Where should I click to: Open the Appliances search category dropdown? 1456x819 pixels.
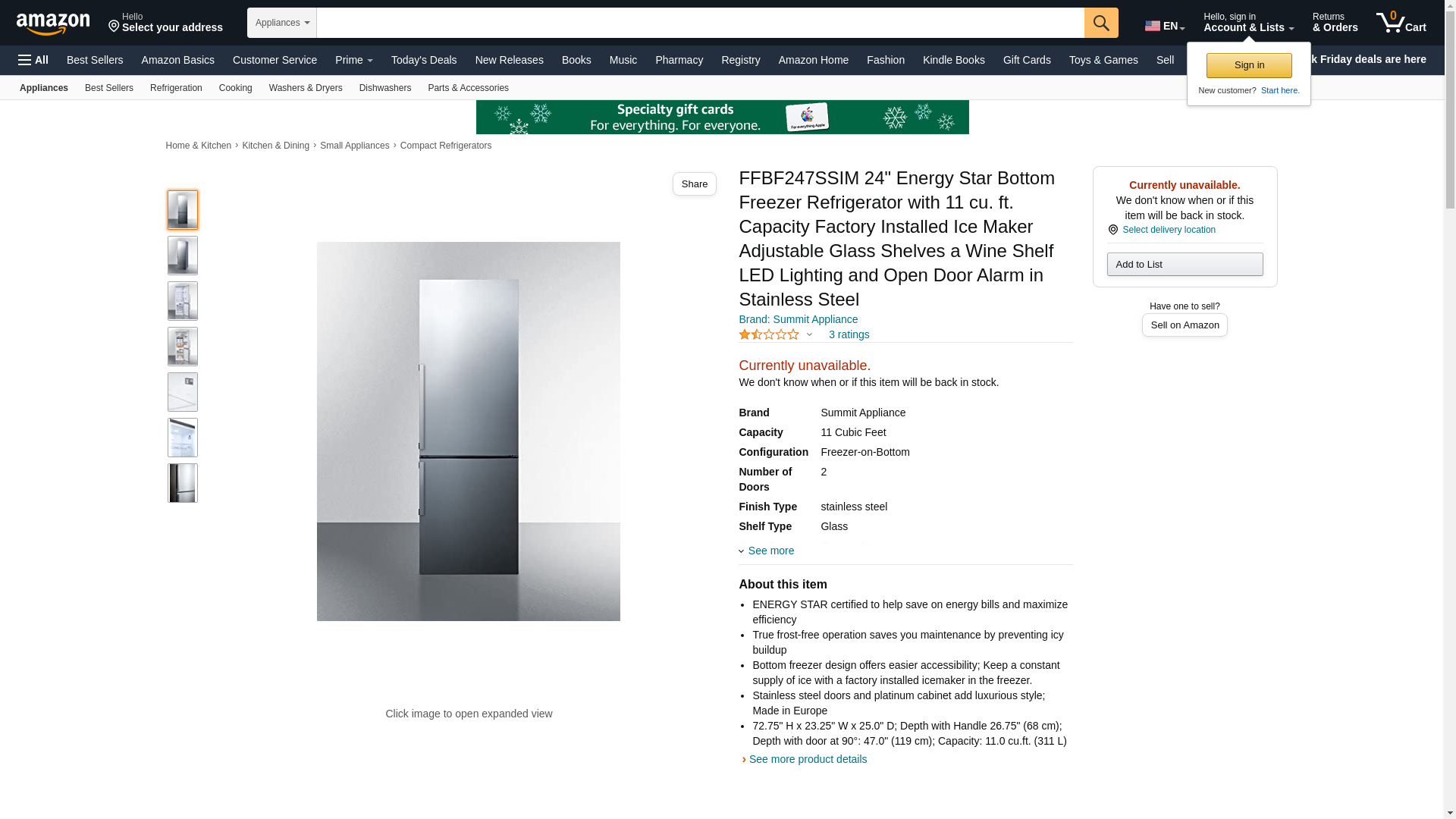(x=282, y=23)
